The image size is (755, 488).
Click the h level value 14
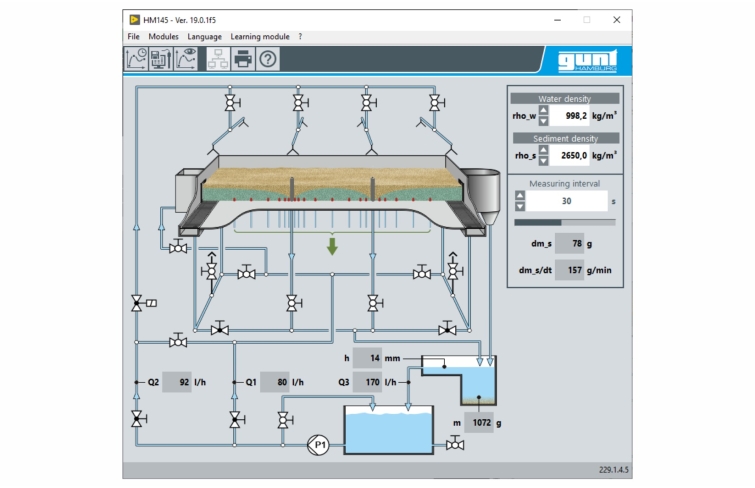(x=367, y=358)
